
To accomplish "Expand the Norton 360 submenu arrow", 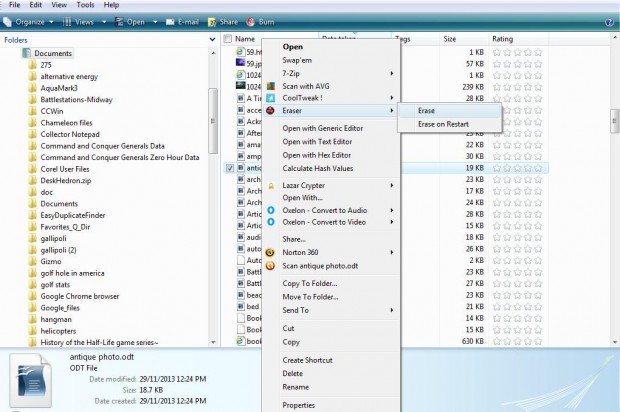I will (391, 252).
